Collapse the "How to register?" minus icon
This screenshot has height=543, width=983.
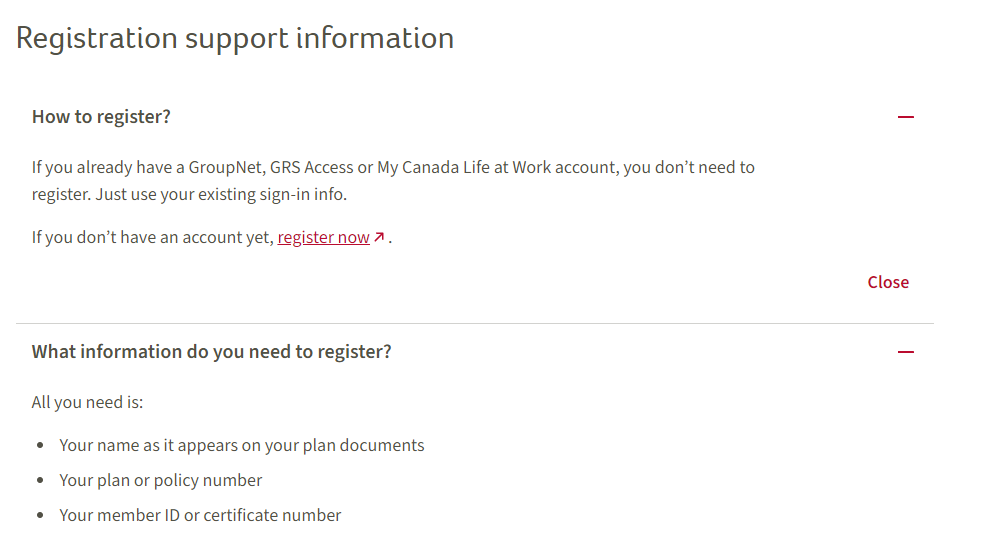click(905, 117)
